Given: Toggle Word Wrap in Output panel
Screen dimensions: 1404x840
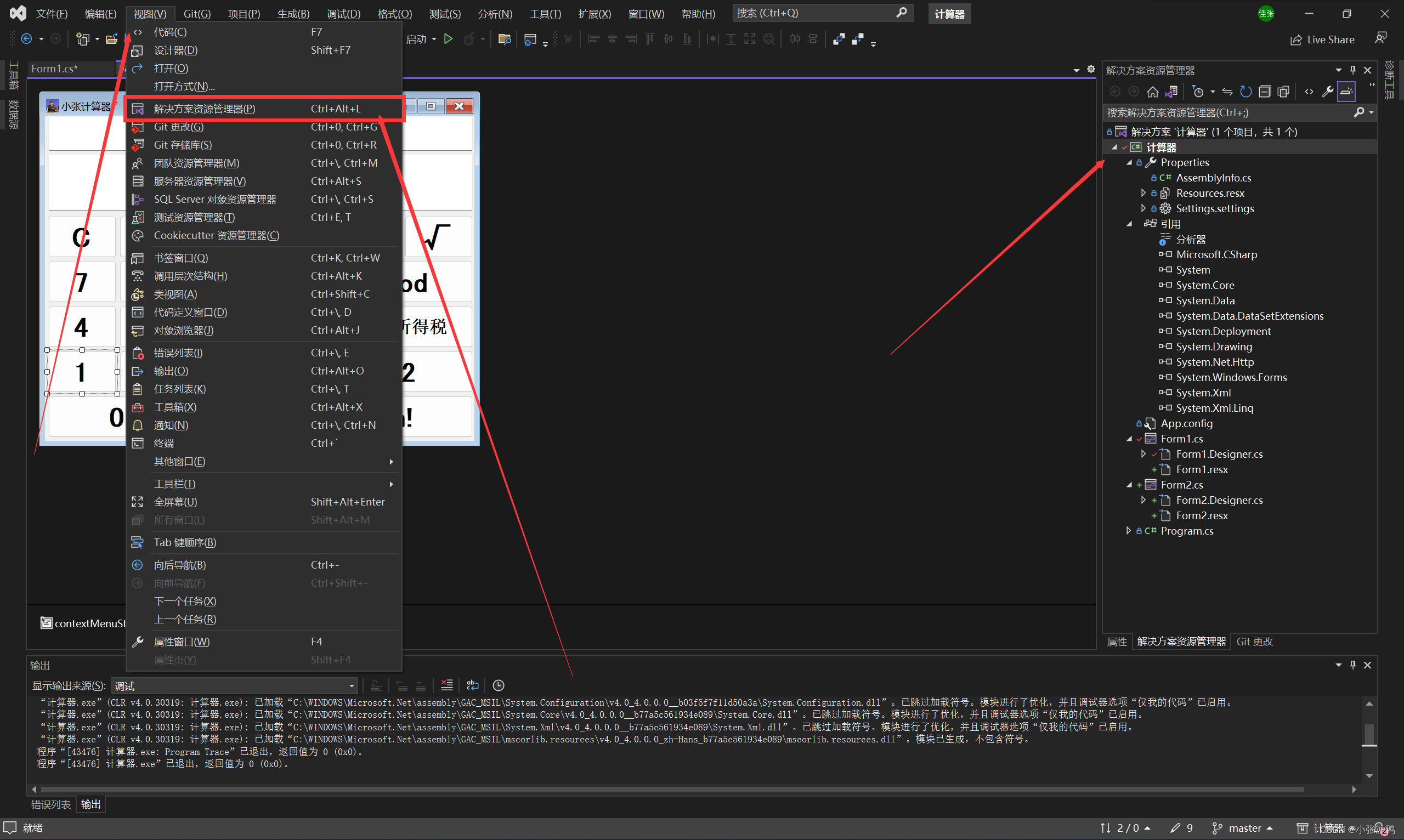Looking at the screenshot, I should click(472, 685).
